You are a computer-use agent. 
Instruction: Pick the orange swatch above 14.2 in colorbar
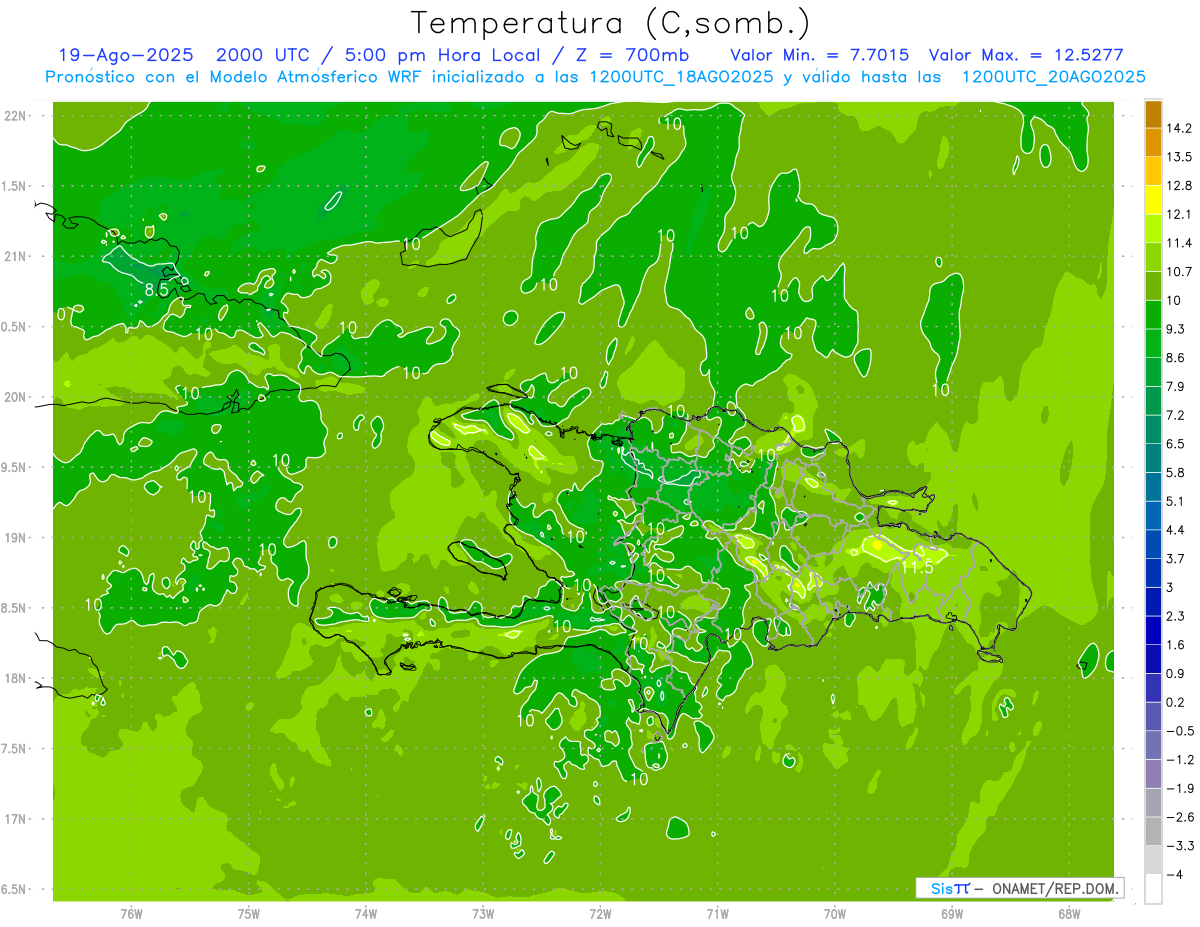pos(1153,114)
